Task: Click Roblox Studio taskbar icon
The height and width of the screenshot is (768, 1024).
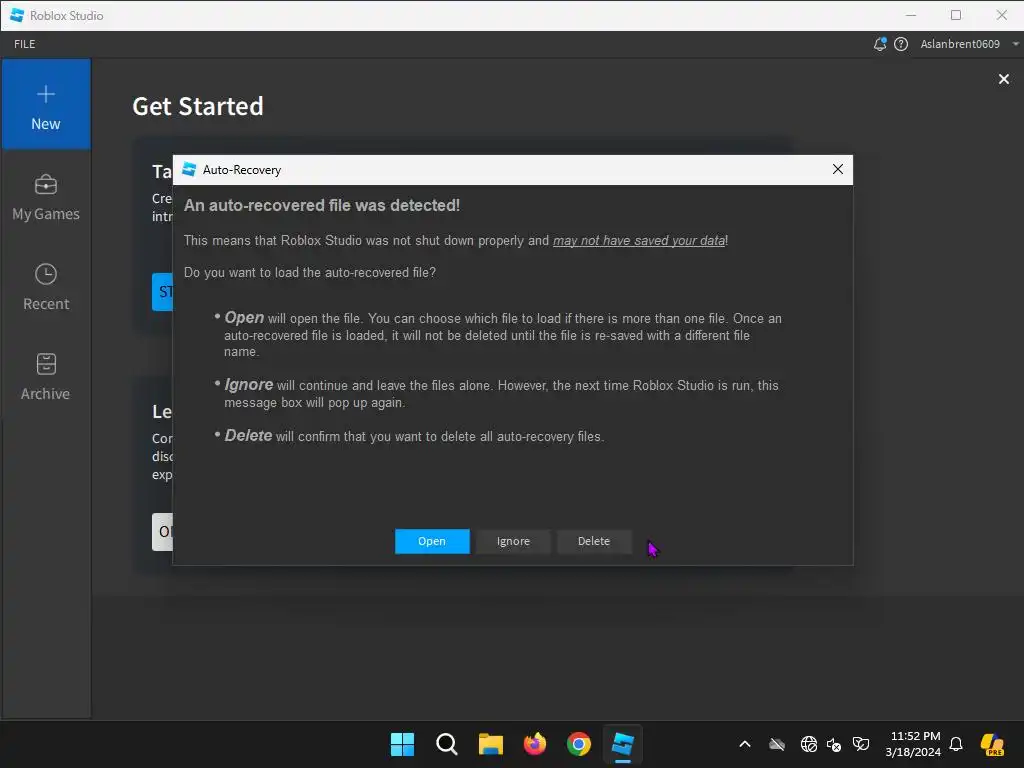Action: (x=623, y=744)
